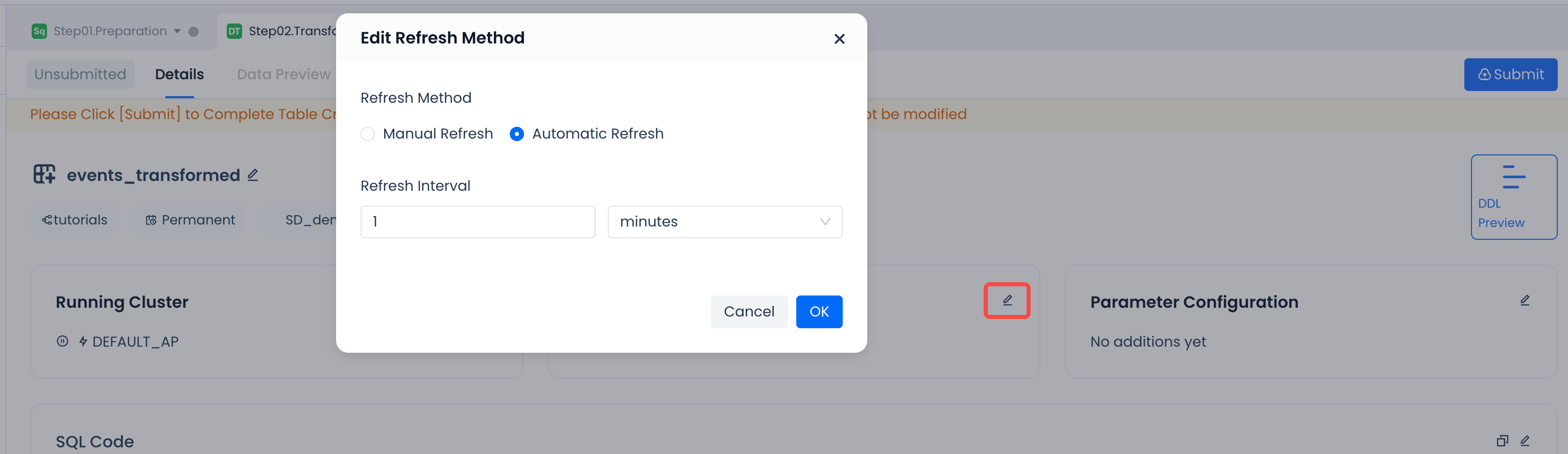Expand the Step01.Preparation tab dropdown arrow
This screenshot has height=454, width=1568.
tap(177, 31)
